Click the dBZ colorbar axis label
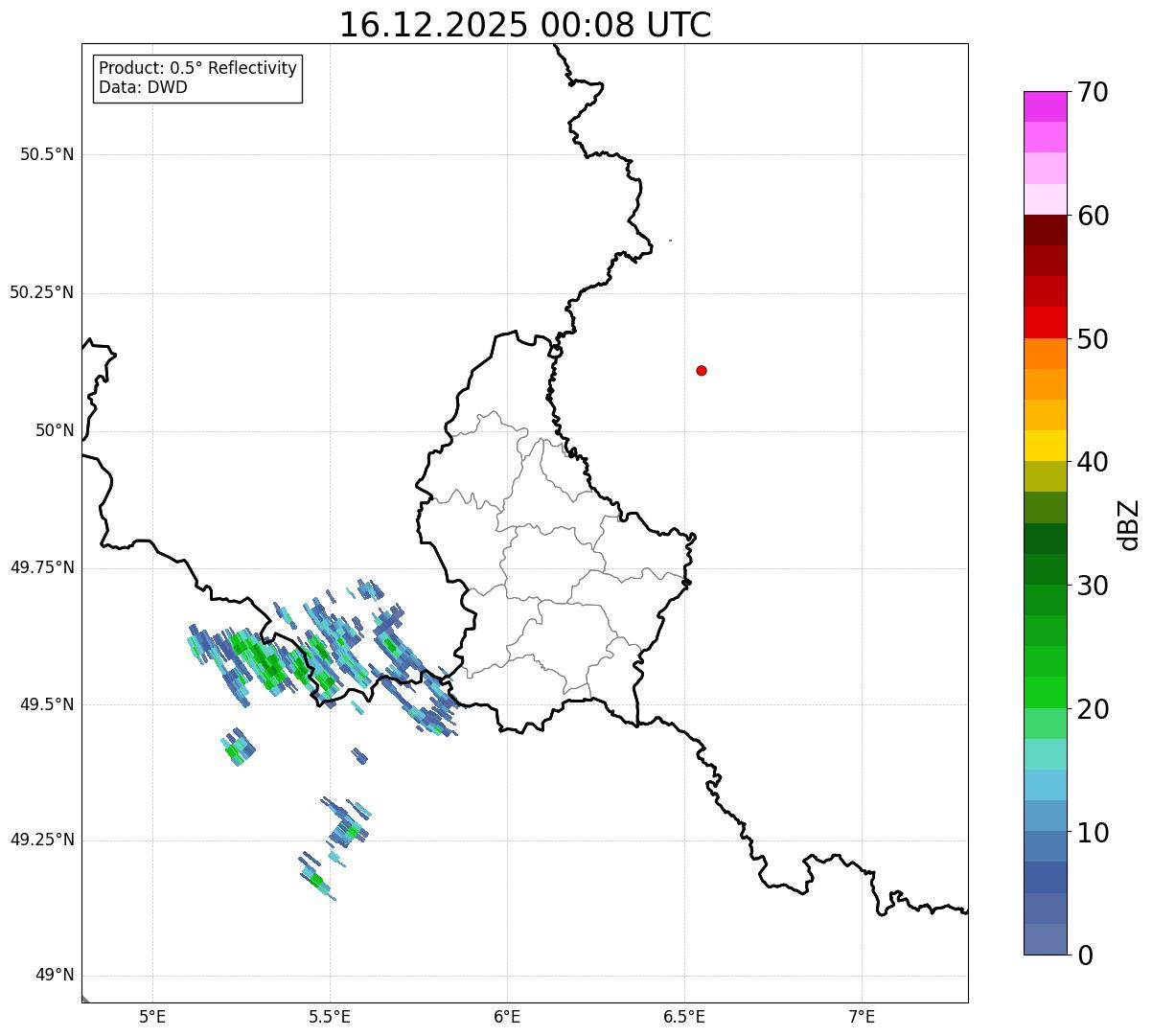This screenshot has width=1152, height=1036. [1129, 524]
